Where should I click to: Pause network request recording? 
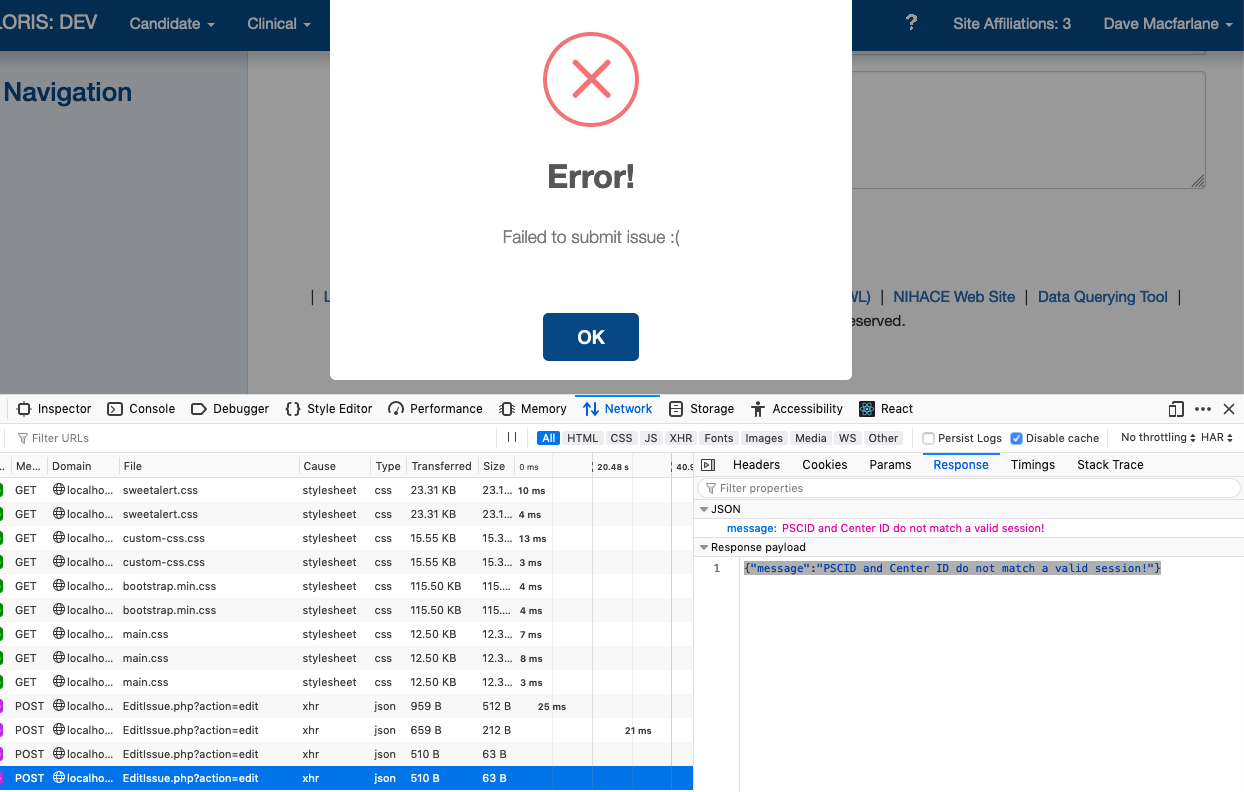coord(512,437)
